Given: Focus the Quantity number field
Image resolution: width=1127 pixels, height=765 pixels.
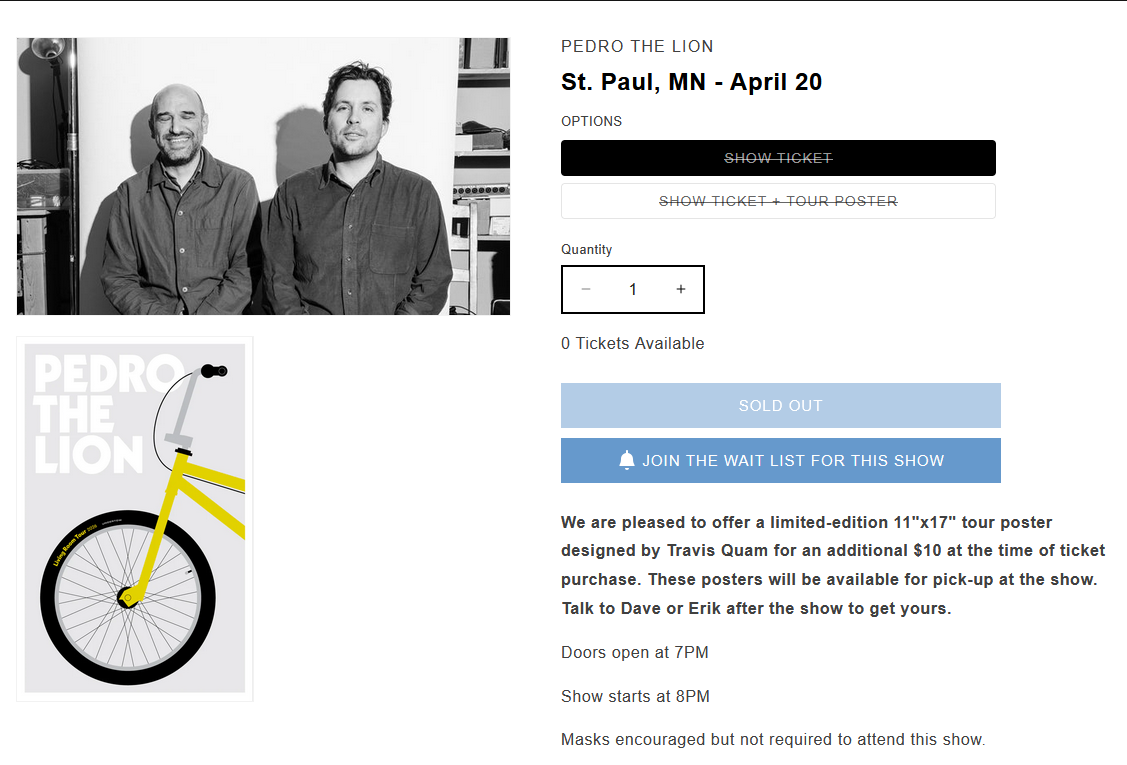Looking at the screenshot, I should click(632, 289).
